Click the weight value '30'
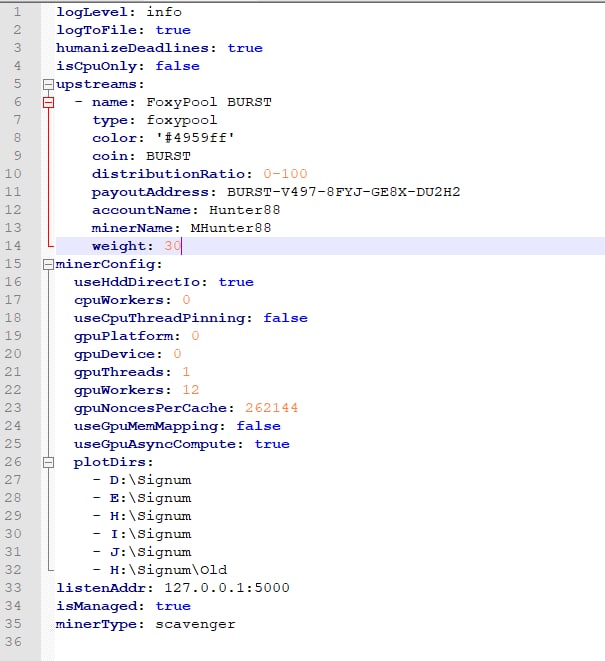Viewport: 605px width, 661px height. click(x=172, y=246)
